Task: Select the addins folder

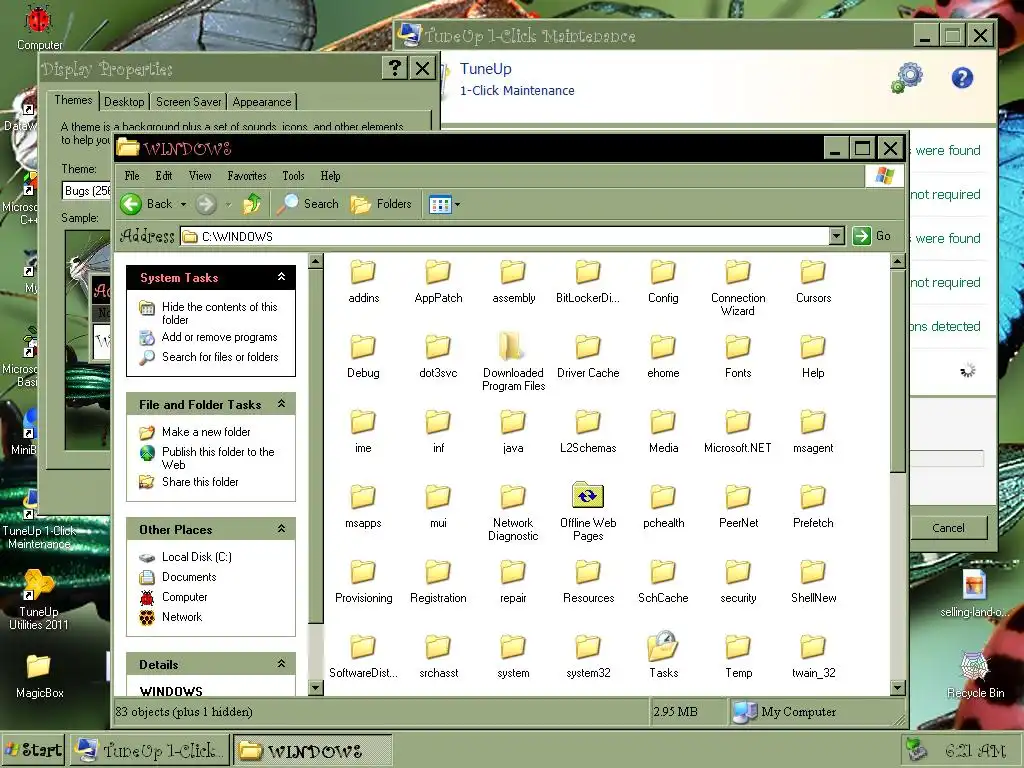Action: [x=363, y=281]
